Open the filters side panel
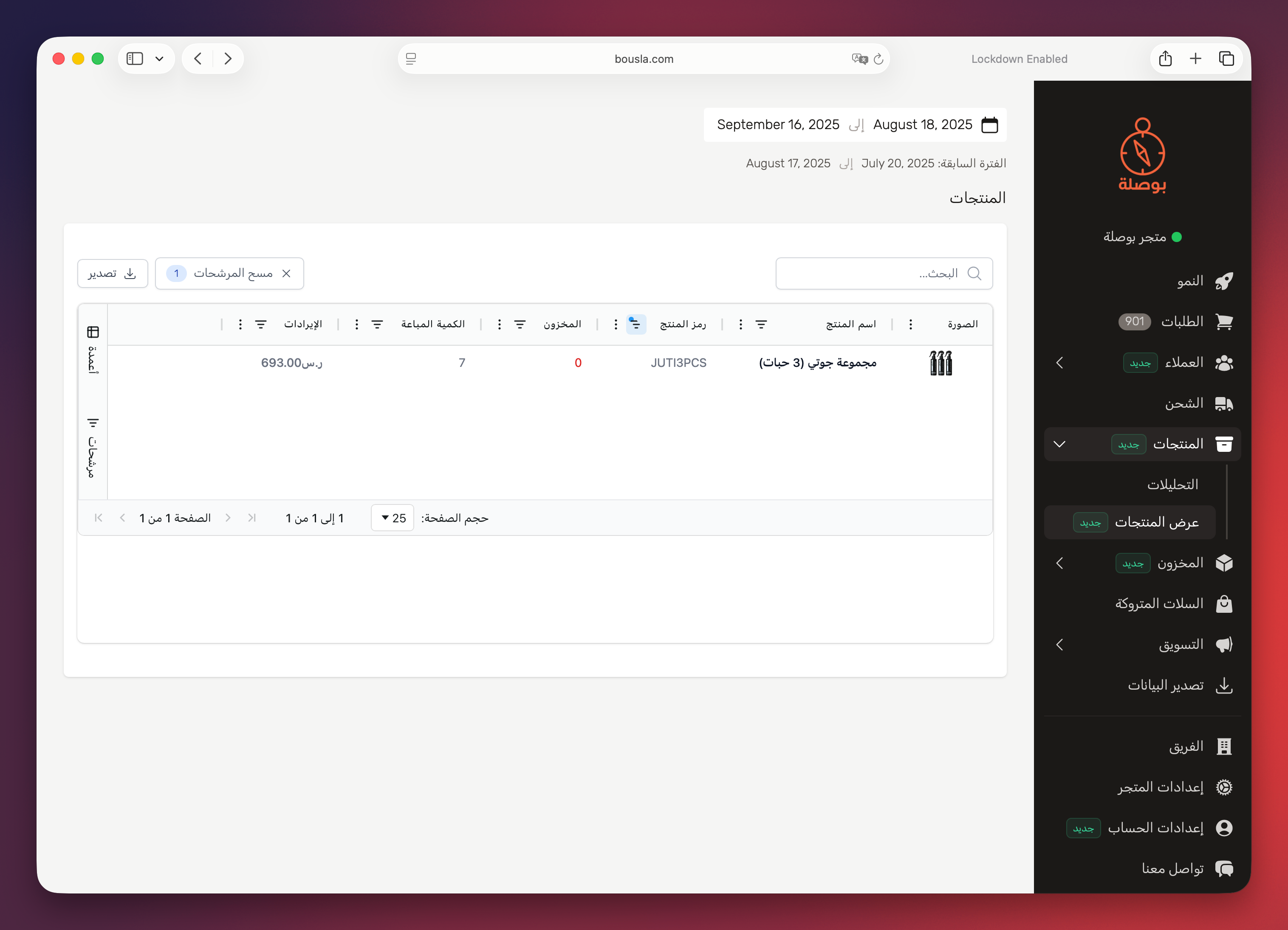The image size is (1288, 930). [93, 448]
